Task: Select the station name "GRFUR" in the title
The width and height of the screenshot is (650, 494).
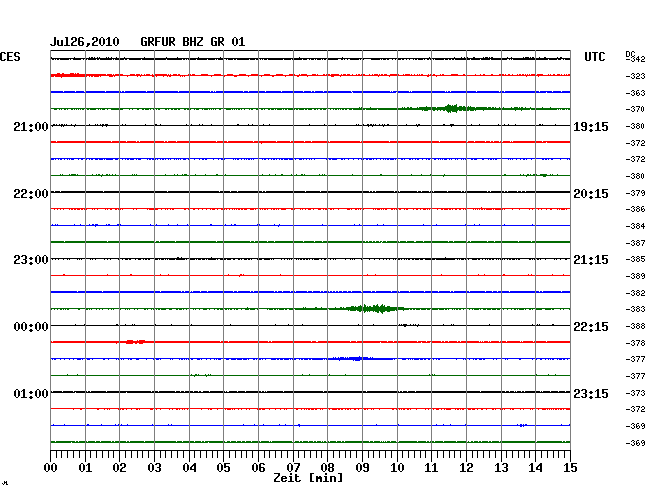Action: [x=158, y=42]
